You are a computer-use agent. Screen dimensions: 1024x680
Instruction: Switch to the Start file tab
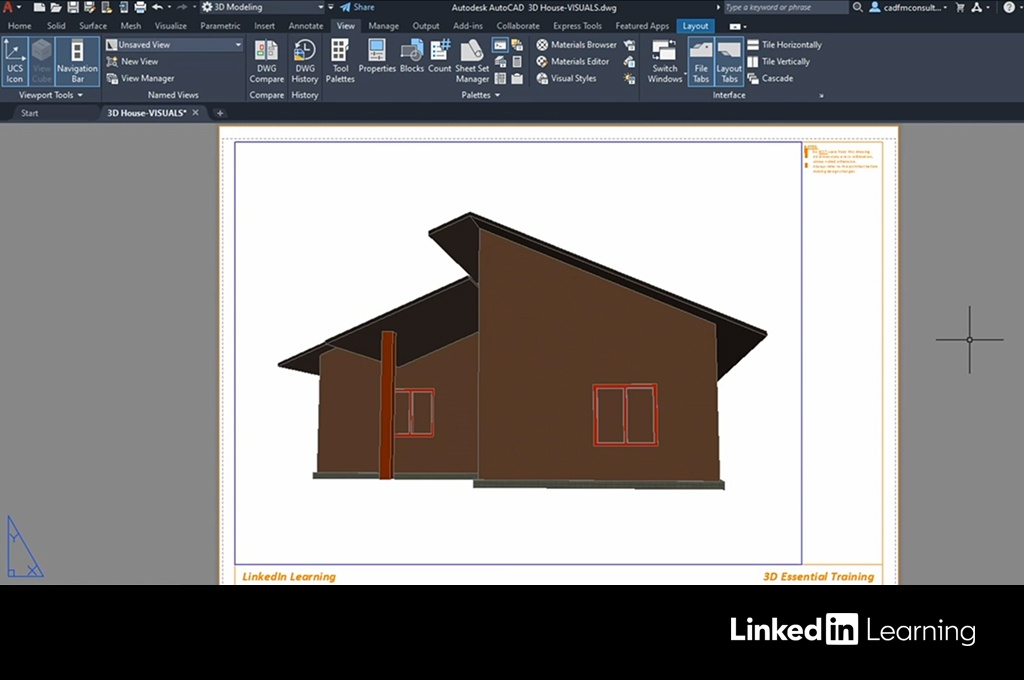coord(30,113)
